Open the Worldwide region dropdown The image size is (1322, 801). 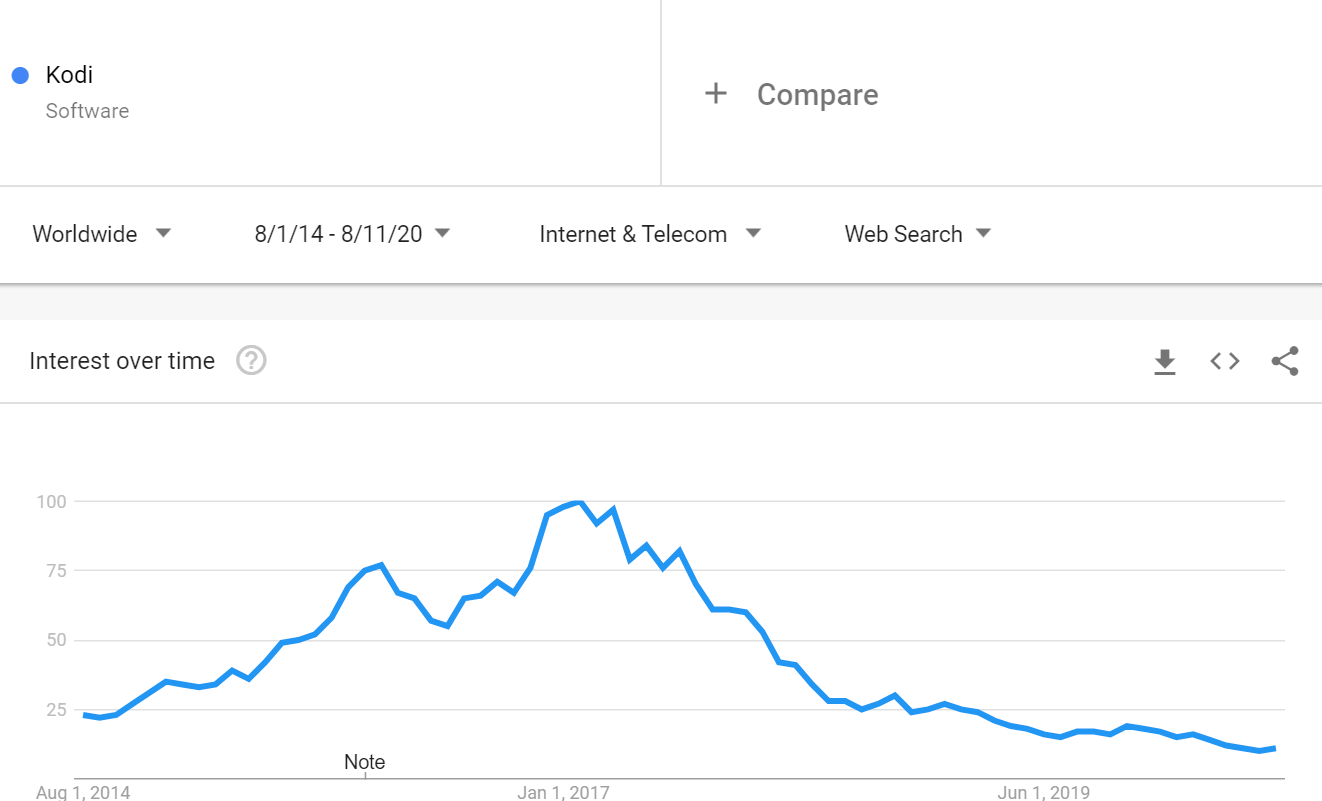tap(102, 234)
